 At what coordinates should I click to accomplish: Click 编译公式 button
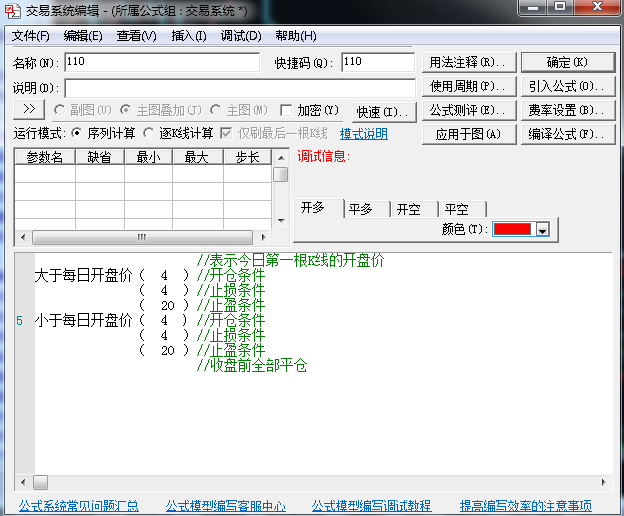pos(567,134)
